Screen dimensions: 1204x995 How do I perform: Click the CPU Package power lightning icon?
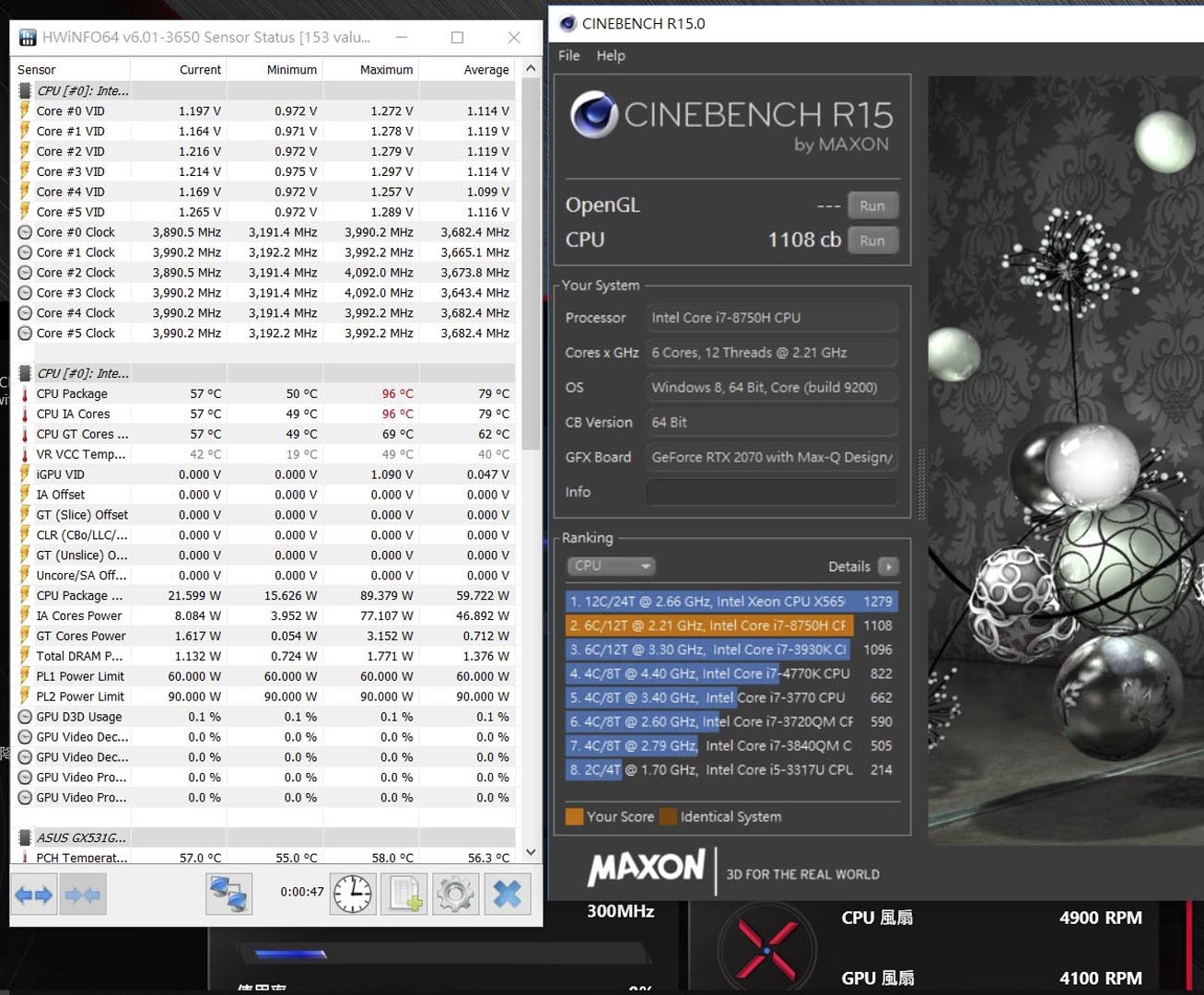pos(25,595)
